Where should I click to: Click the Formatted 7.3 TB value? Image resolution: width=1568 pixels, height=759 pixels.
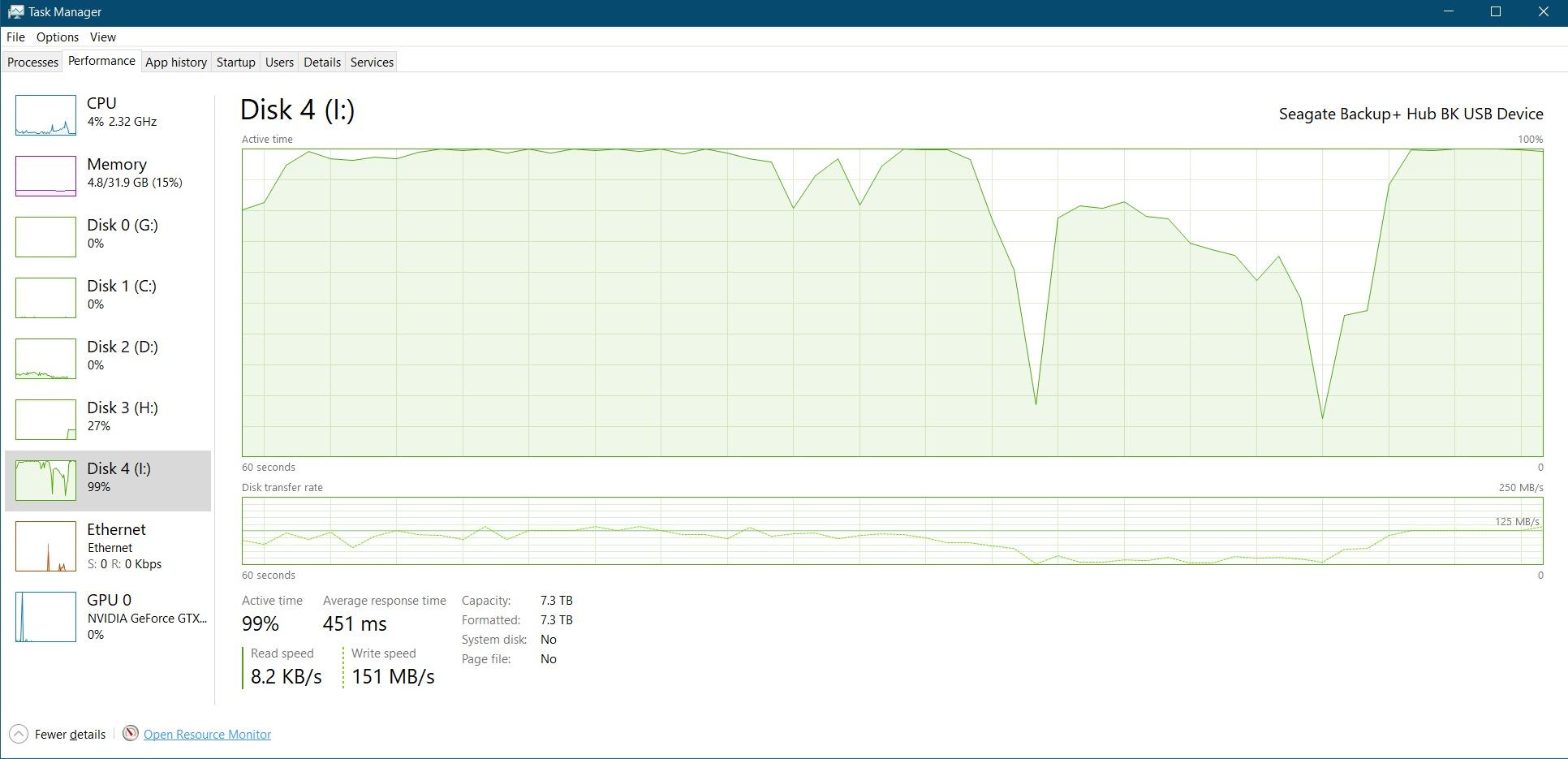(557, 619)
